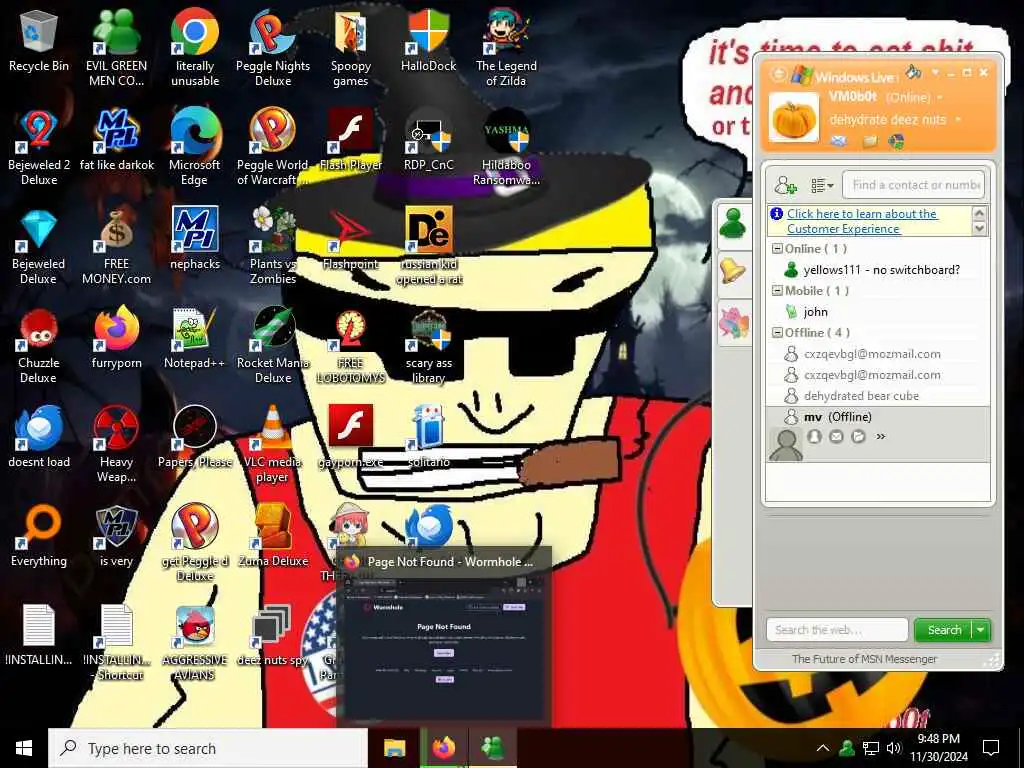Click the Add a contact icon in Messenger

[x=785, y=185]
